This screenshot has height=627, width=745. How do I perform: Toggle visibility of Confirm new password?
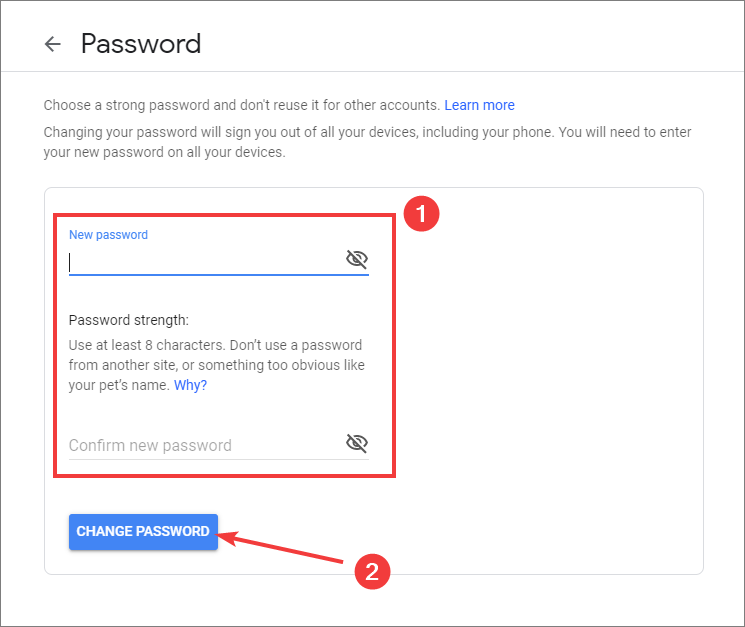(x=357, y=443)
